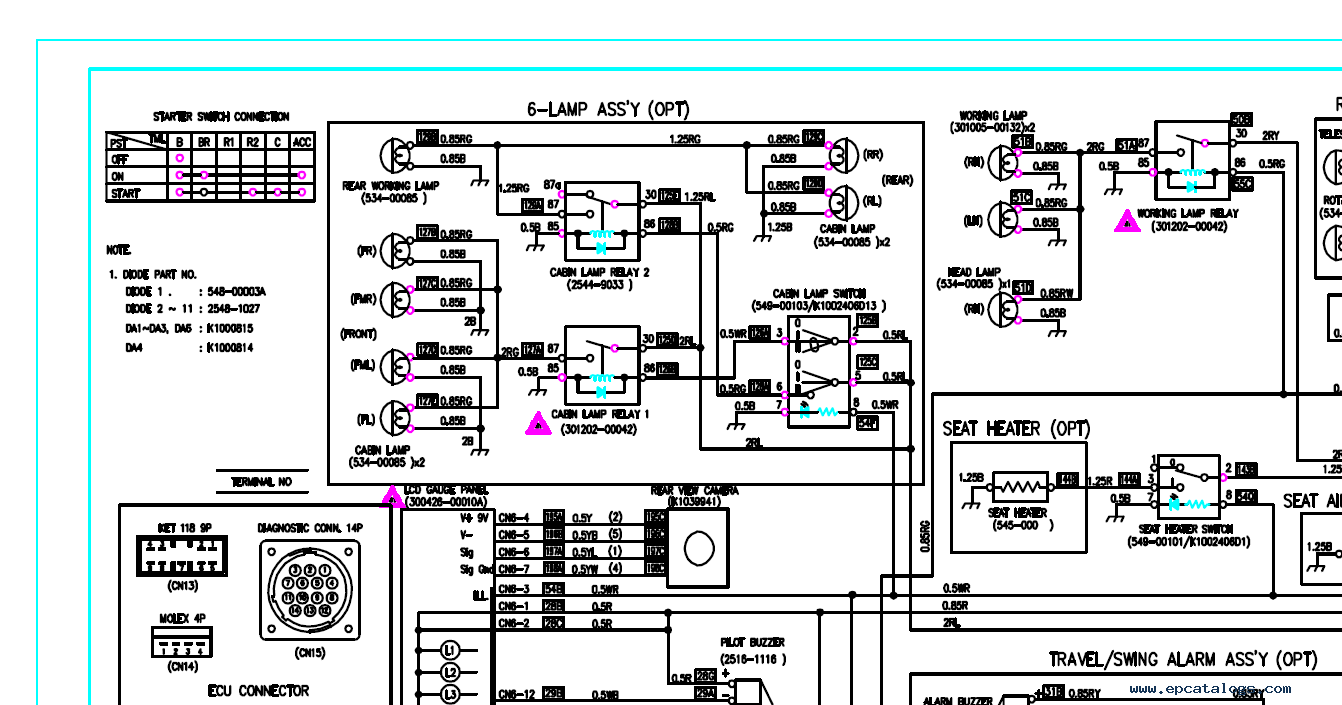
Task: Click the "STARTER SWITCH CONNECTION" heading
Action: 221,117
